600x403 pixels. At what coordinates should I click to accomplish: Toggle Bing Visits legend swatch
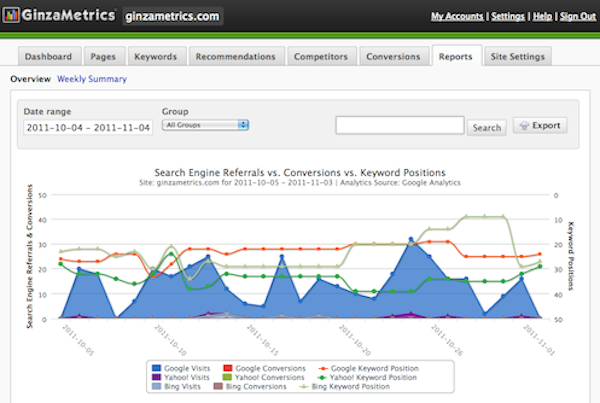coord(156,387)
